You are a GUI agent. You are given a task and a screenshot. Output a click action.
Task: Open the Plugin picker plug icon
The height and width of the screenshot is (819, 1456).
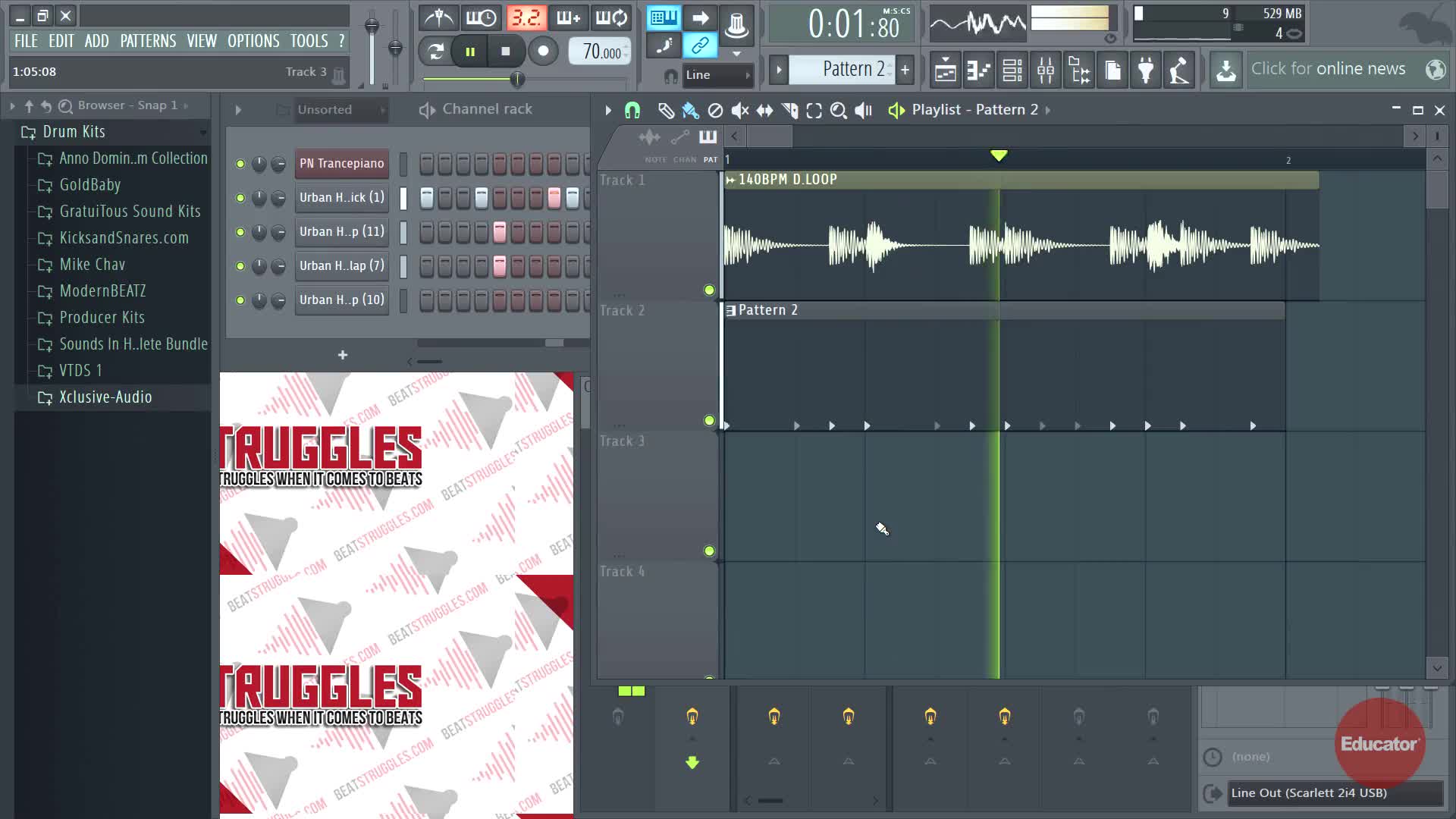[1146, 71]
